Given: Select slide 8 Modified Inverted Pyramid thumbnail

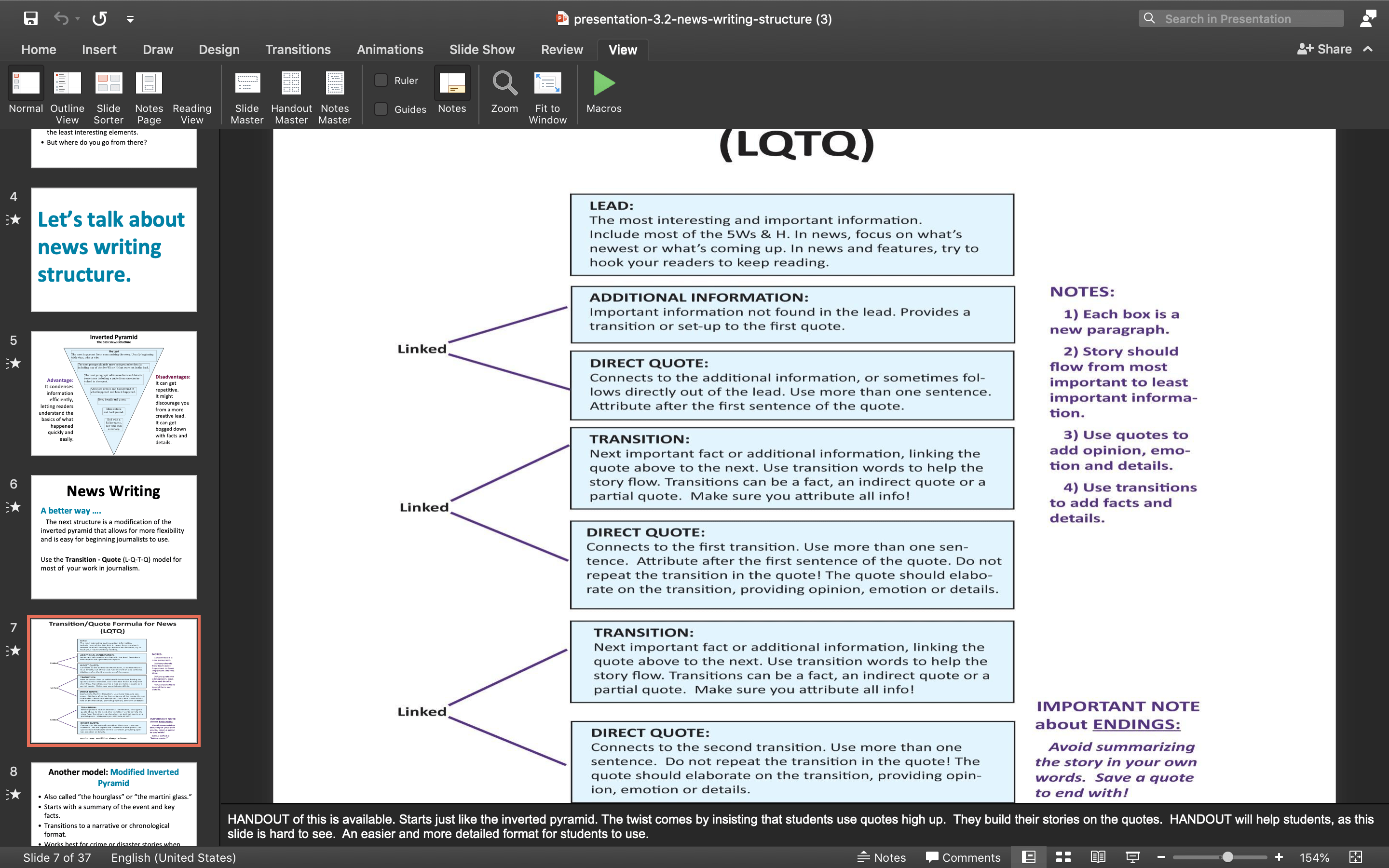Looking at the screenshot, I should coord(114,804).
